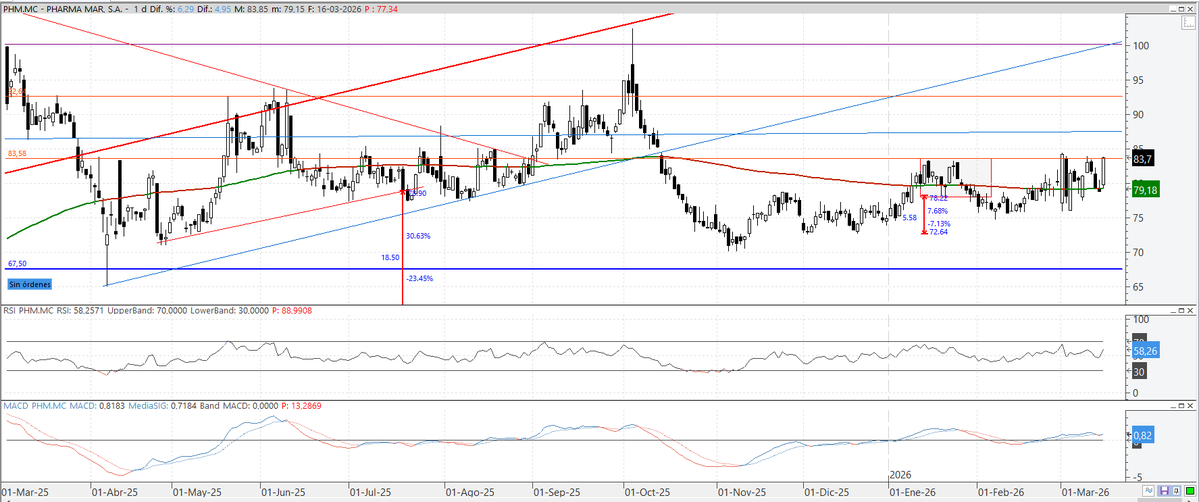Viewport: 1199px width, 502px height.
Task: Maximize the RSI indicator panel
Action: [1181, 310]
